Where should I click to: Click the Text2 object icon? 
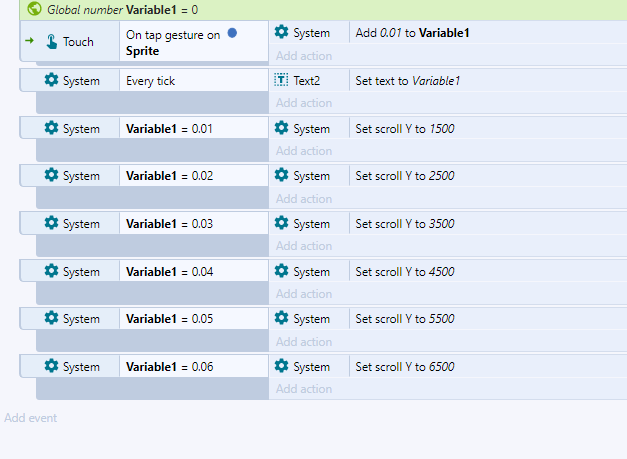tap(281, 80)
